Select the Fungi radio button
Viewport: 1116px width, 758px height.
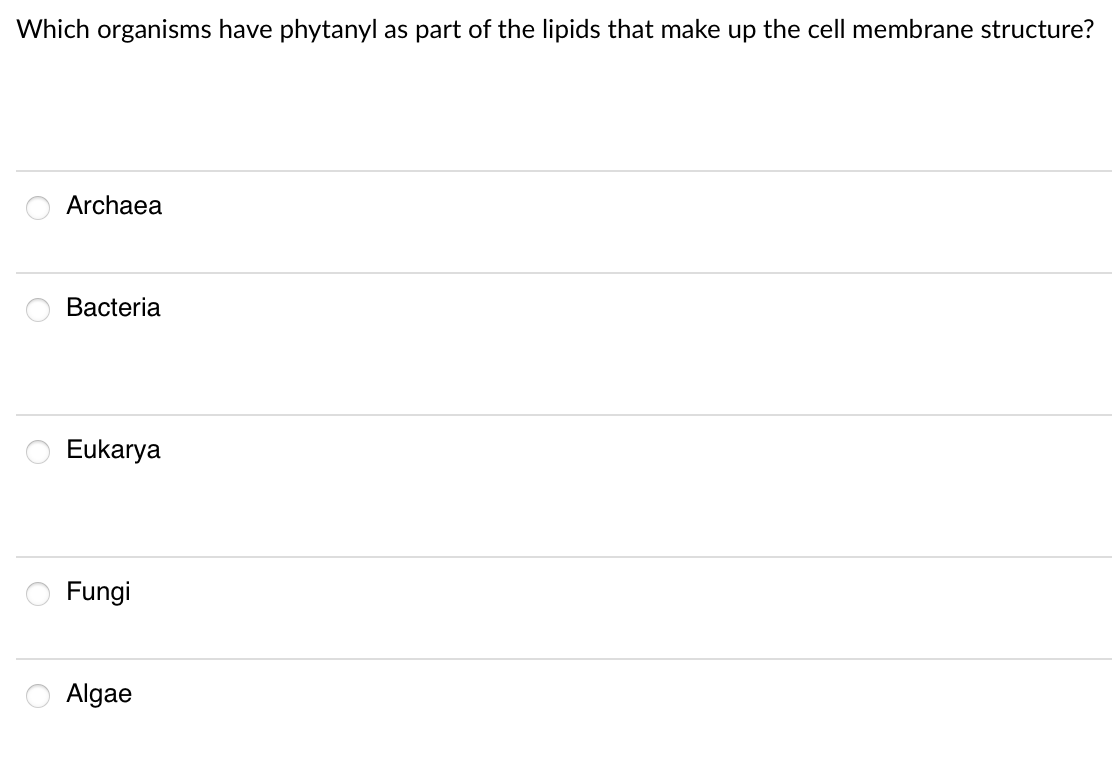point(38,594)
